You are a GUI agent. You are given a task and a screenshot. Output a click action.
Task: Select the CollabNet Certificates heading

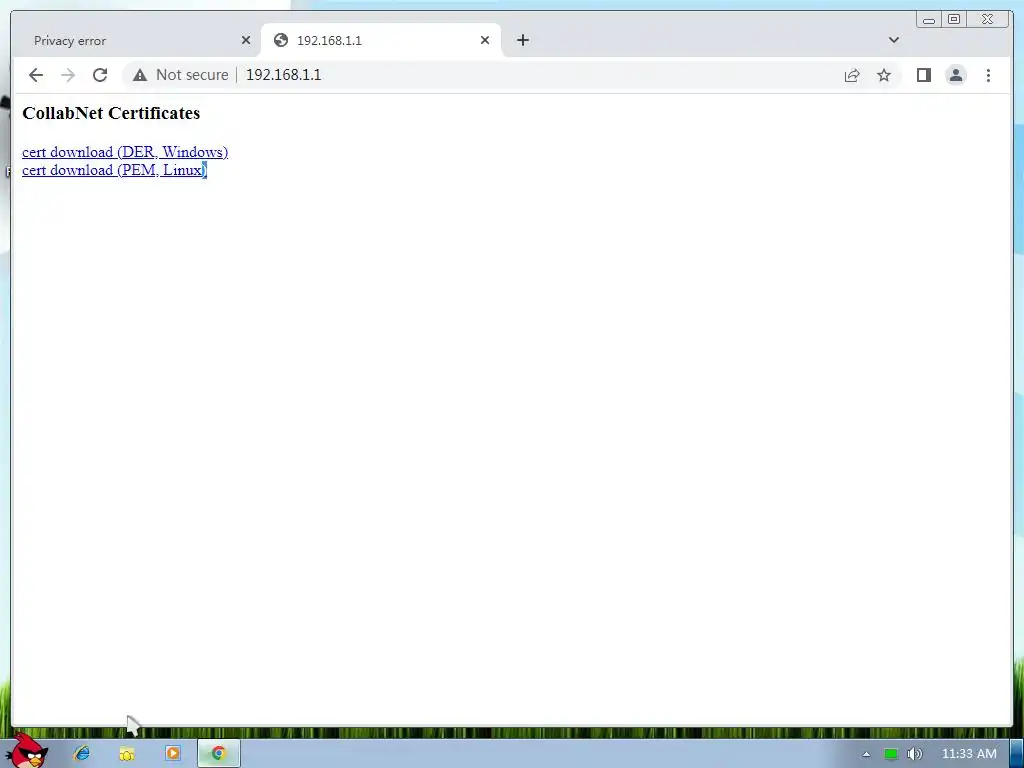coord(111,113)
